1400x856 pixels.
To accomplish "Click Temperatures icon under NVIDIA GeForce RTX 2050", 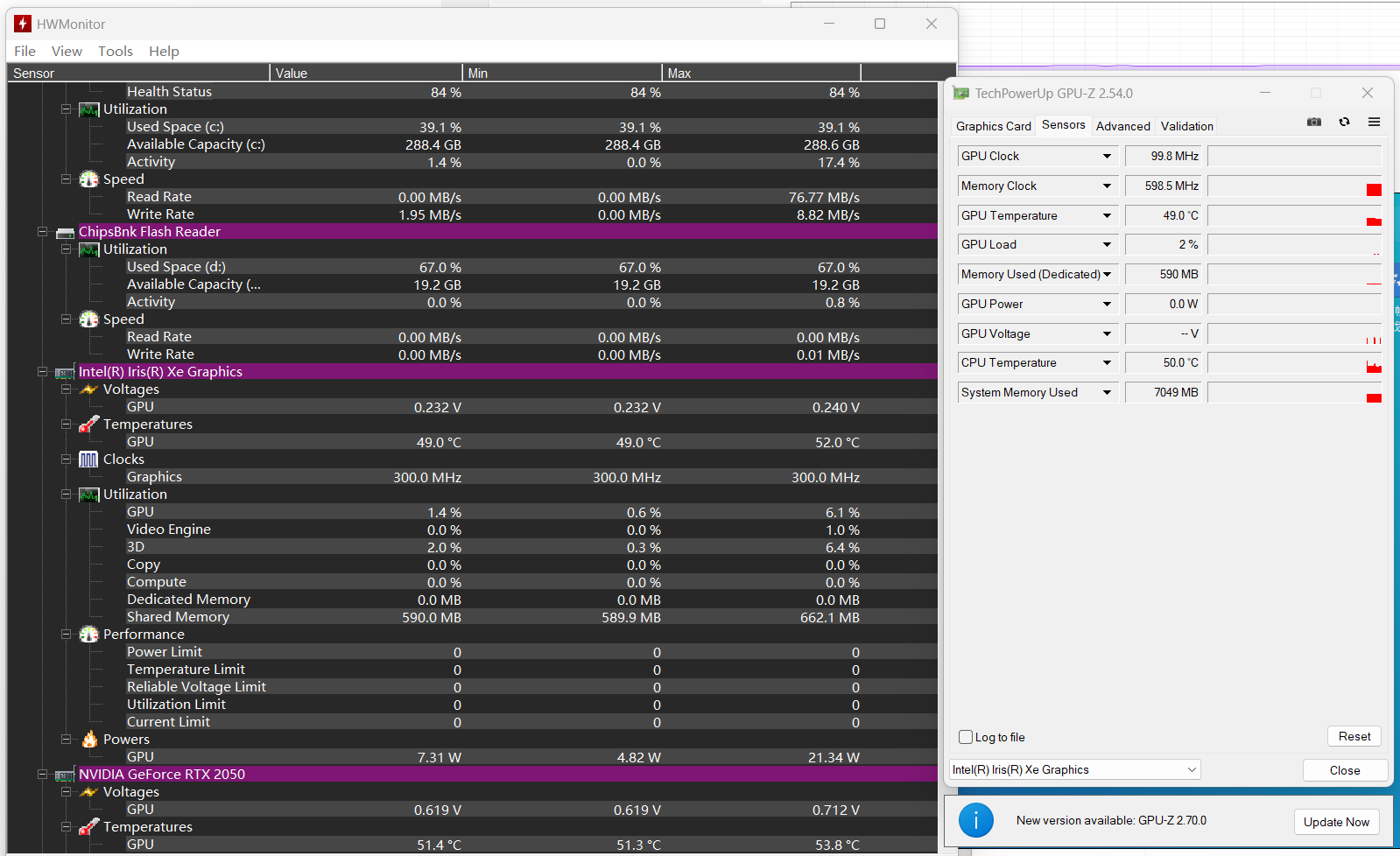I will pos(88,827).
